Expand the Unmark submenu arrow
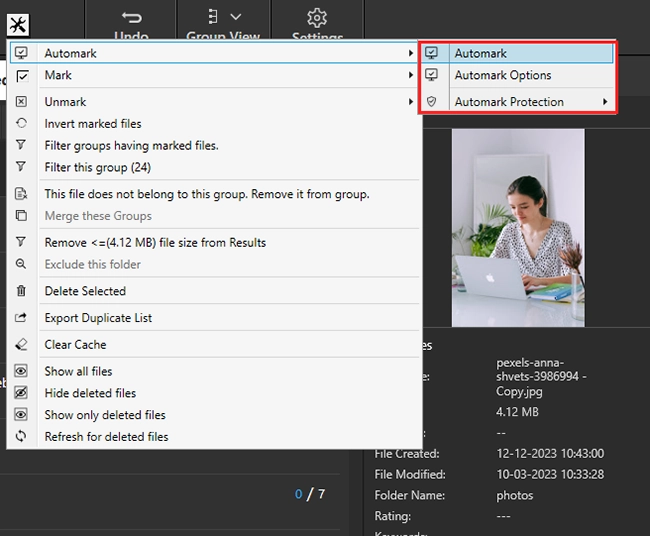This screenshot has height=536, width=650. pyautogui.click(x=410, y=102)
